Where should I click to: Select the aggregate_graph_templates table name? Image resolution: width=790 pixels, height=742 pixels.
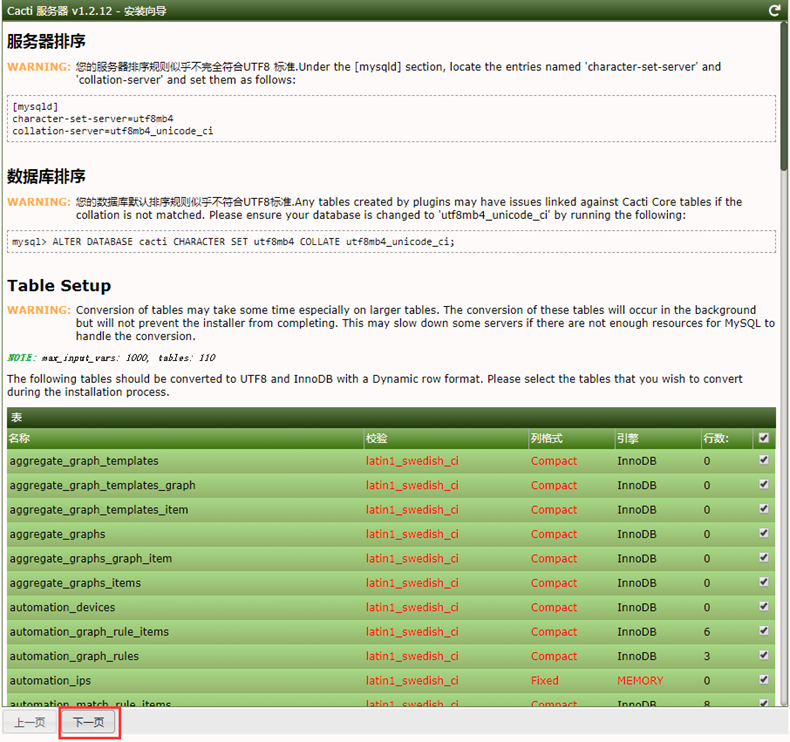tap(84, 461)
